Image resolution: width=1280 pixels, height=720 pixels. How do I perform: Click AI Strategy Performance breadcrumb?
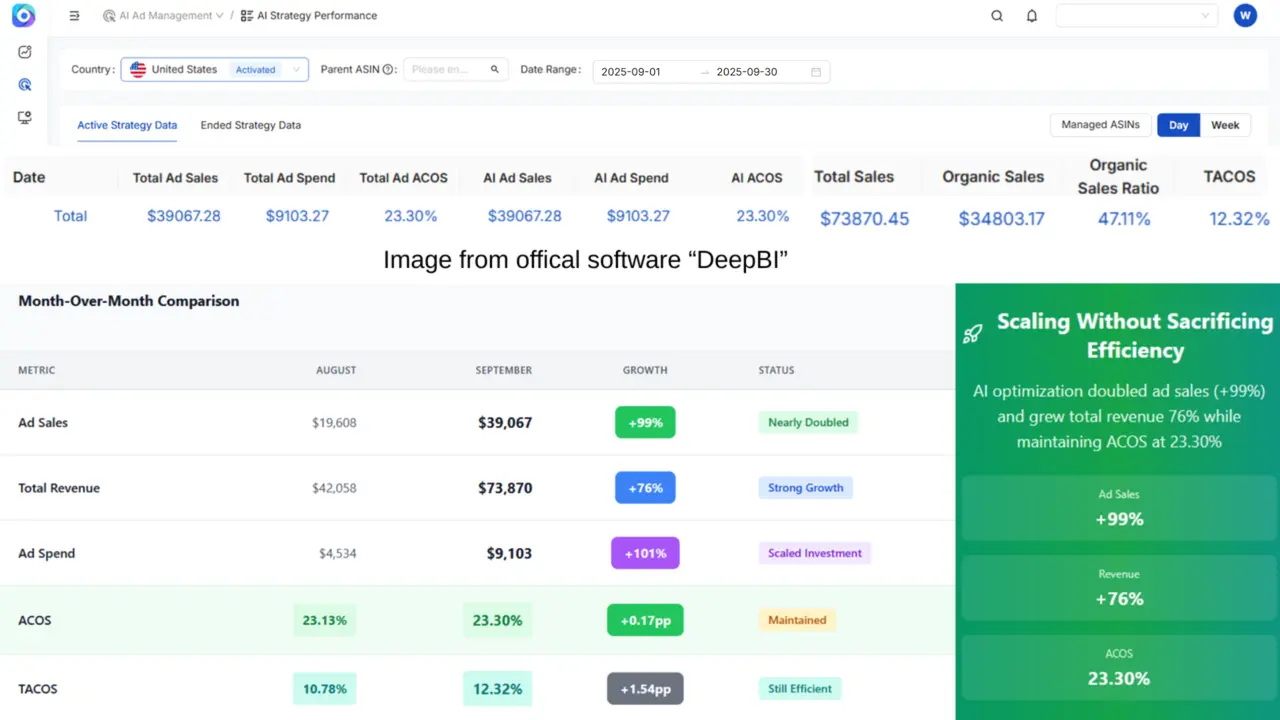pos(316,16)
